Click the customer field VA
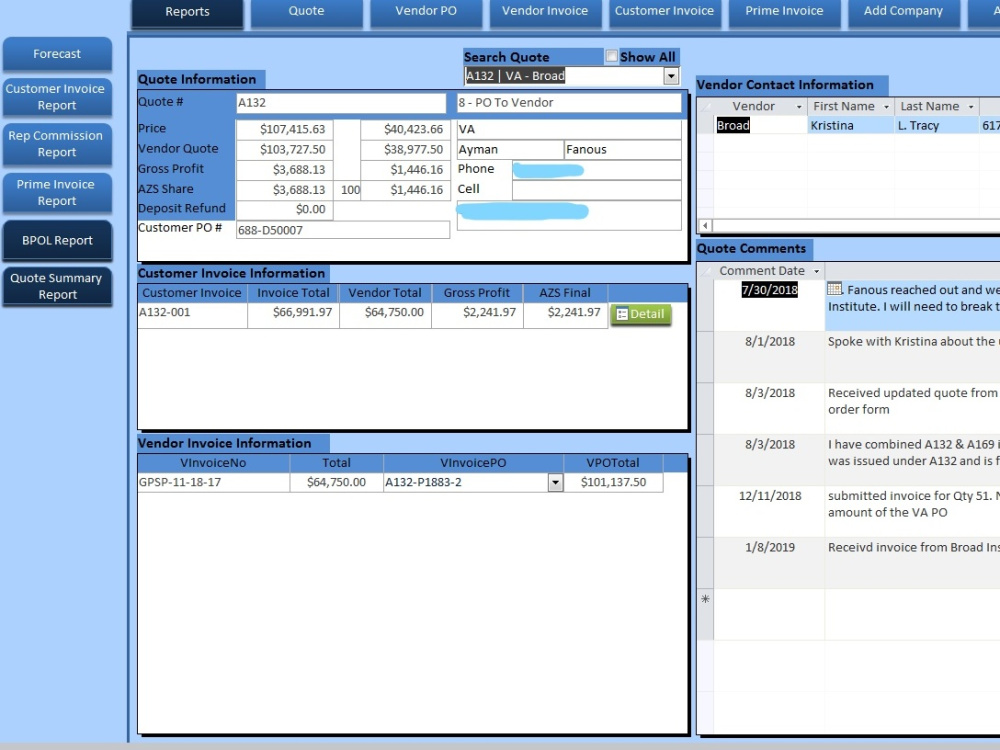This screenshot has height=750, width=1000. pyautogui.click(x=569, y=129)
